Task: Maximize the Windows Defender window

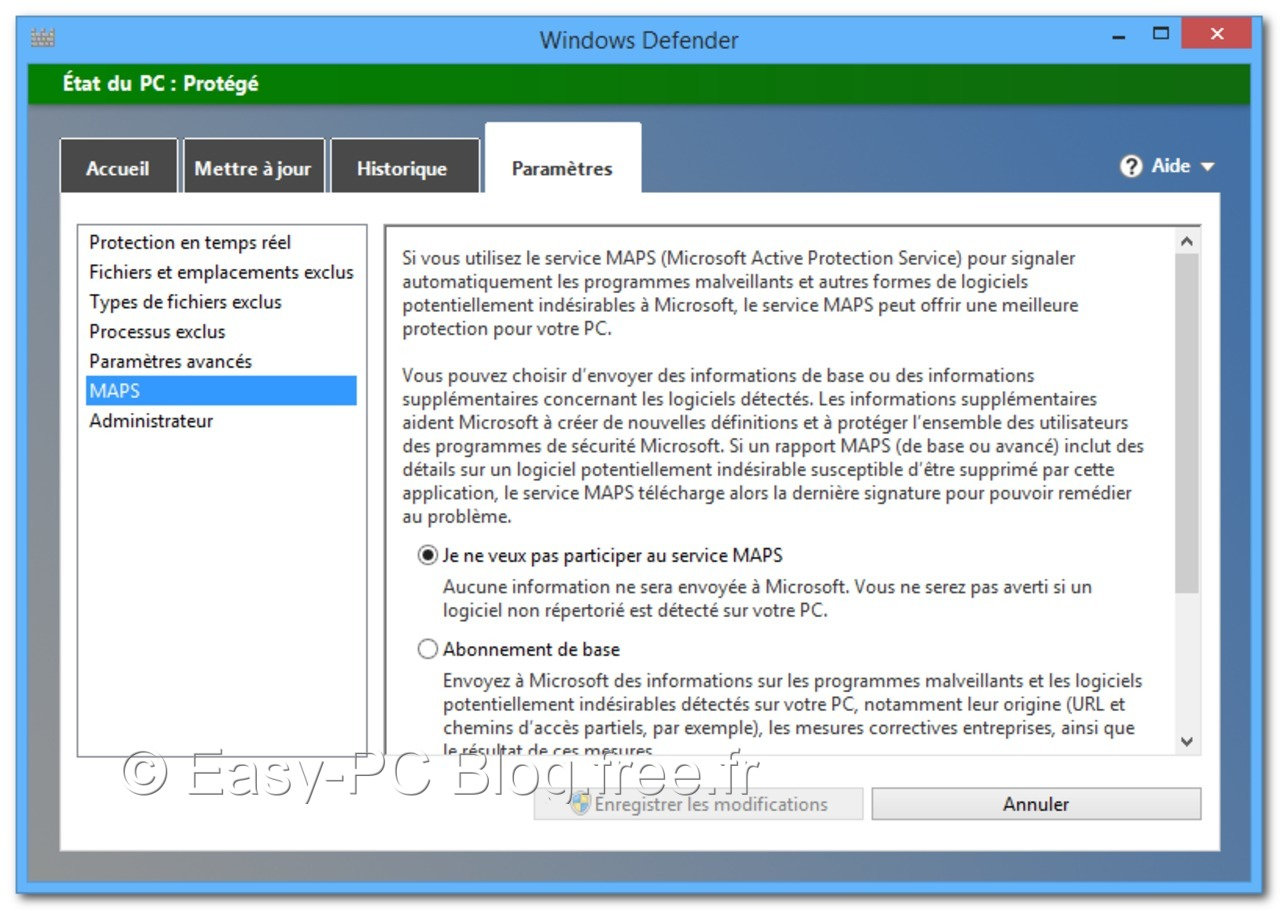Action: (x=1160, y=34)
